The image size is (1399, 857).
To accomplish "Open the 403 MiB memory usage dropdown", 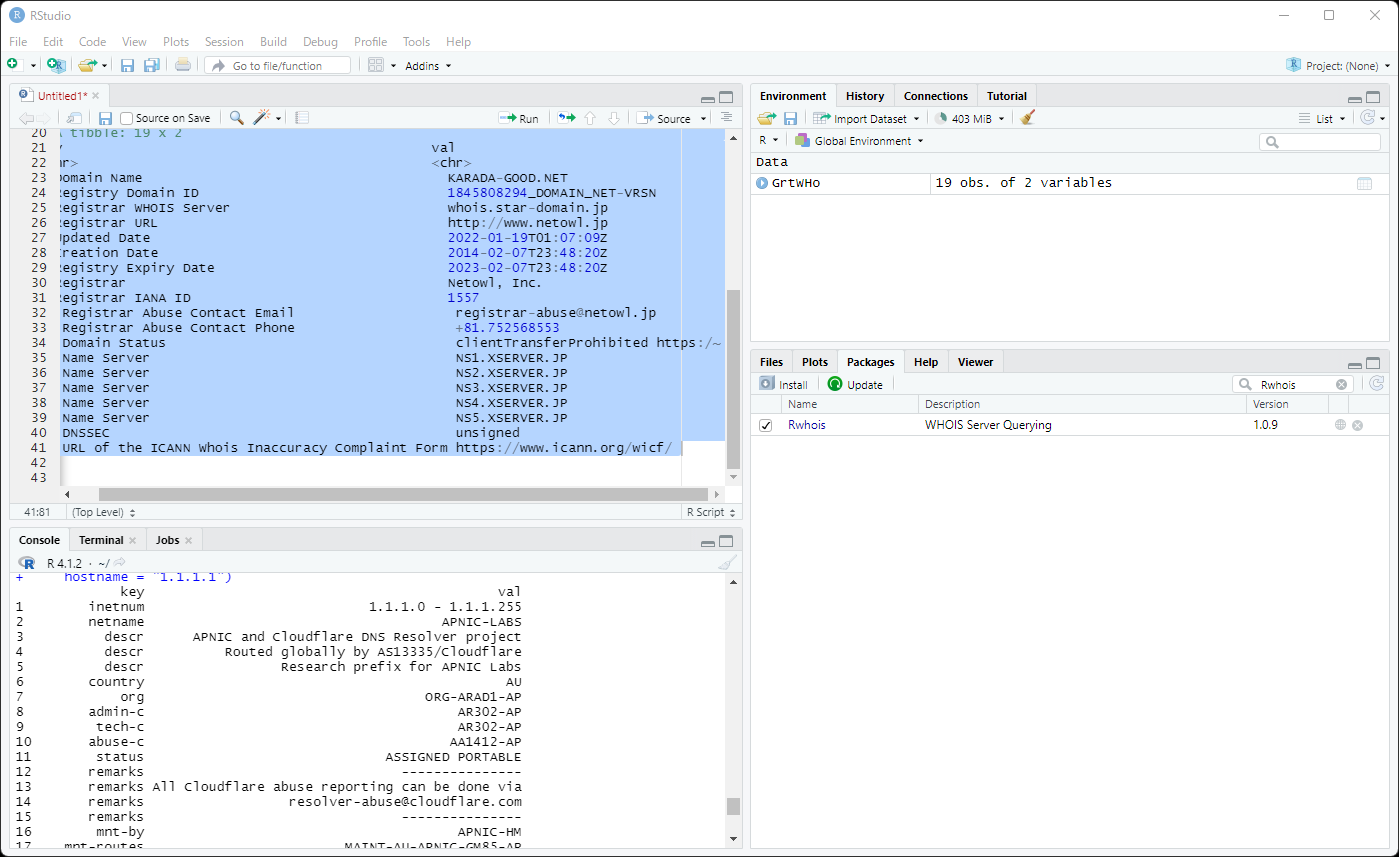I will click(x=968, y=118).
